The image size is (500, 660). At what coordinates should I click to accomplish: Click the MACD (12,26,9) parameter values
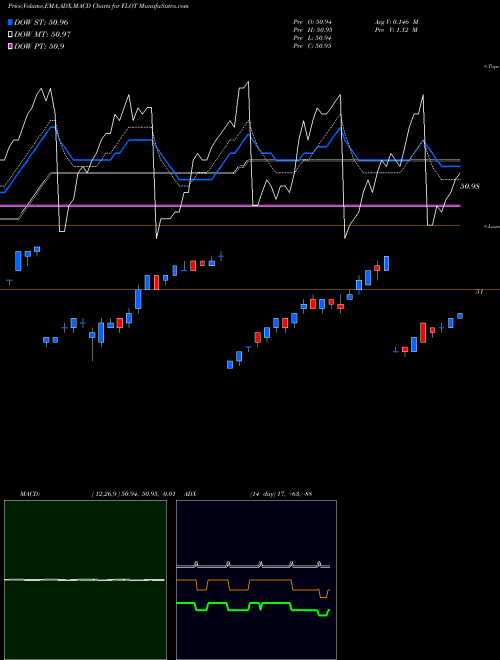(133, 493)
